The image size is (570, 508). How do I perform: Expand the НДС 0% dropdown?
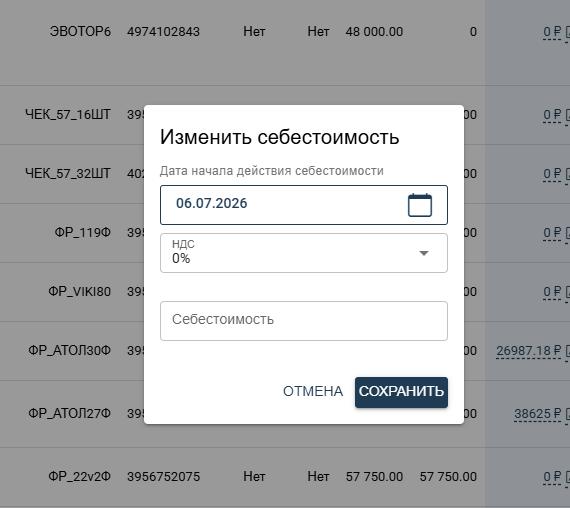[x=304, y=253]
